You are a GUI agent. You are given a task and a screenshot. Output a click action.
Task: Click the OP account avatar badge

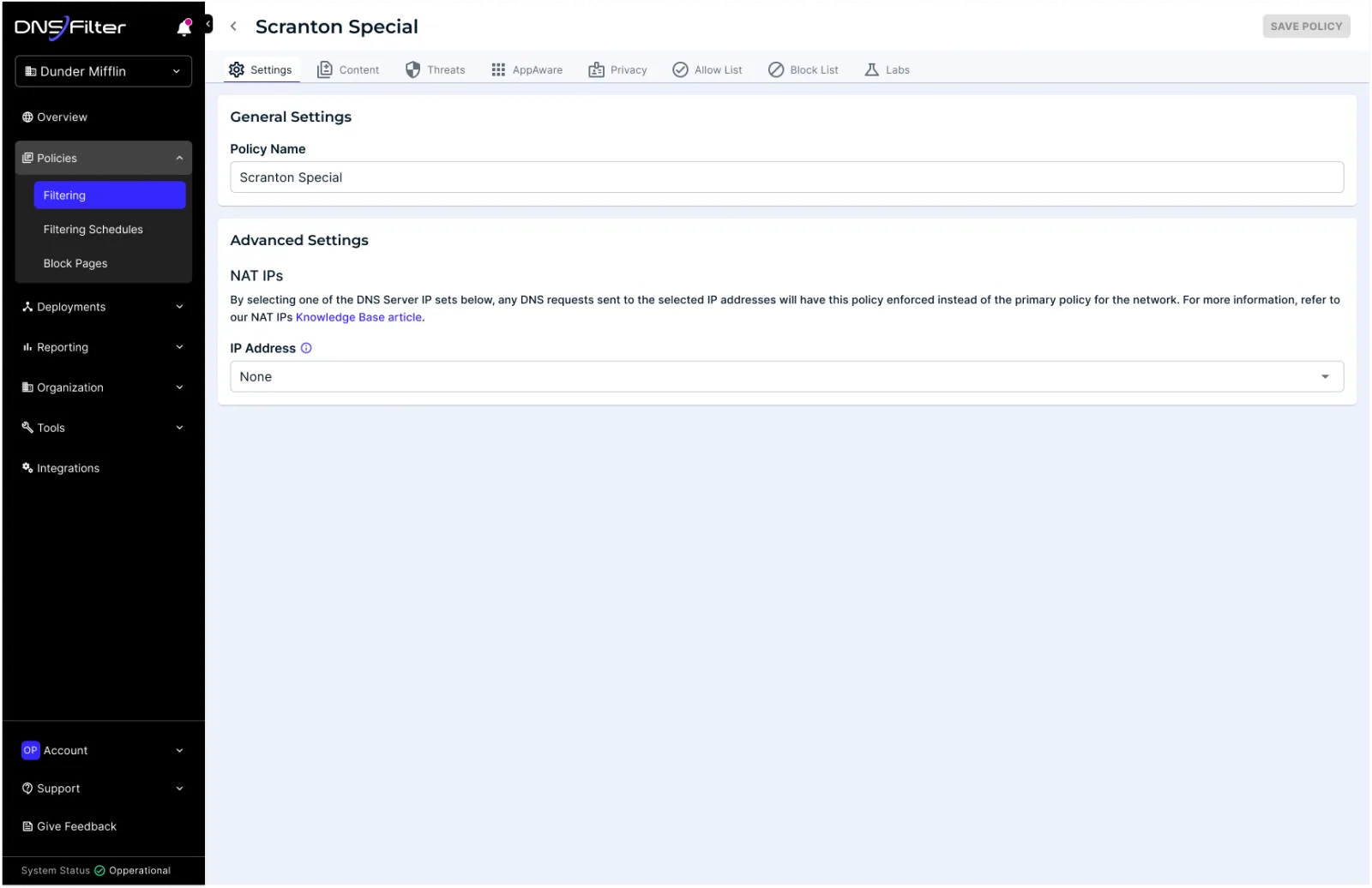[x=31, y=752]
